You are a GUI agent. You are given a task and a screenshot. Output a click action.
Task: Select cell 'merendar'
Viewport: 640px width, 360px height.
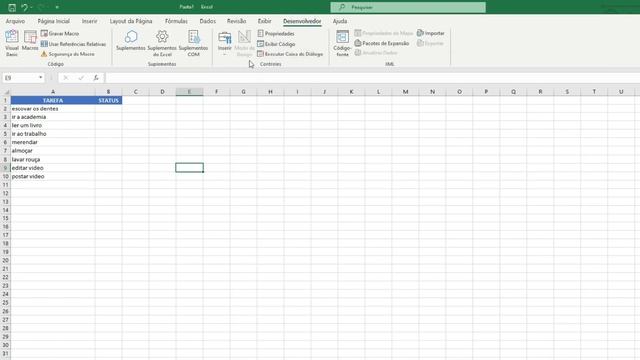pos(53,142)
